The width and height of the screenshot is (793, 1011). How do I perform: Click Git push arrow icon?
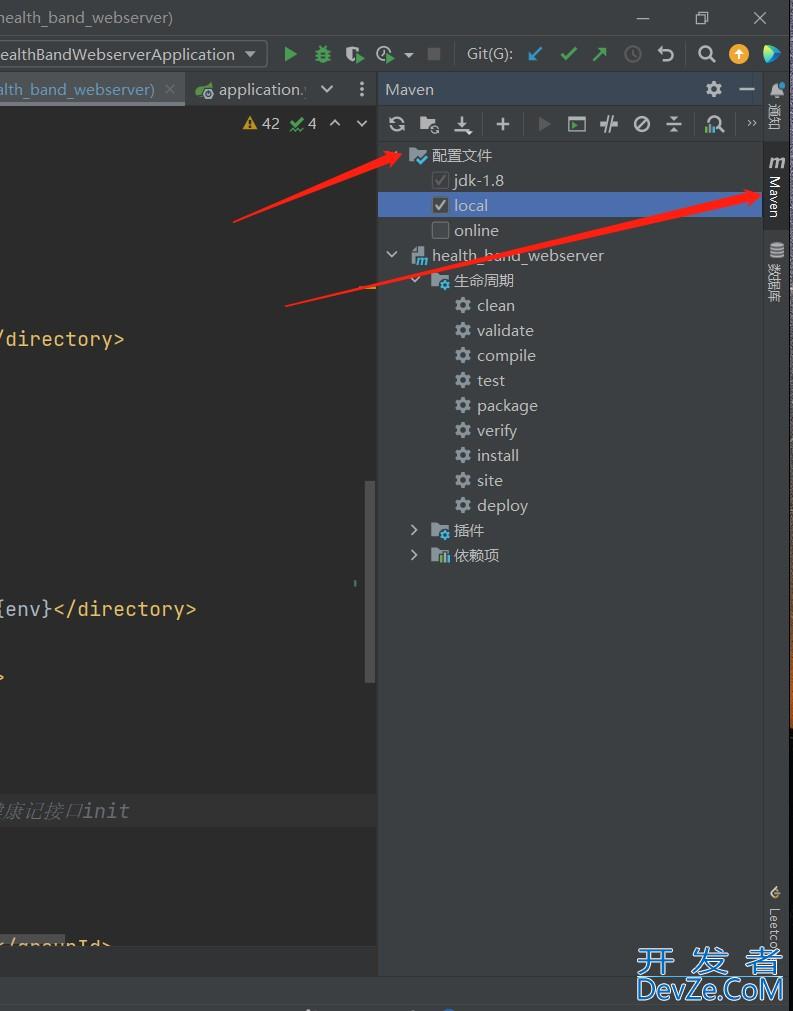[x=600, y=54]
